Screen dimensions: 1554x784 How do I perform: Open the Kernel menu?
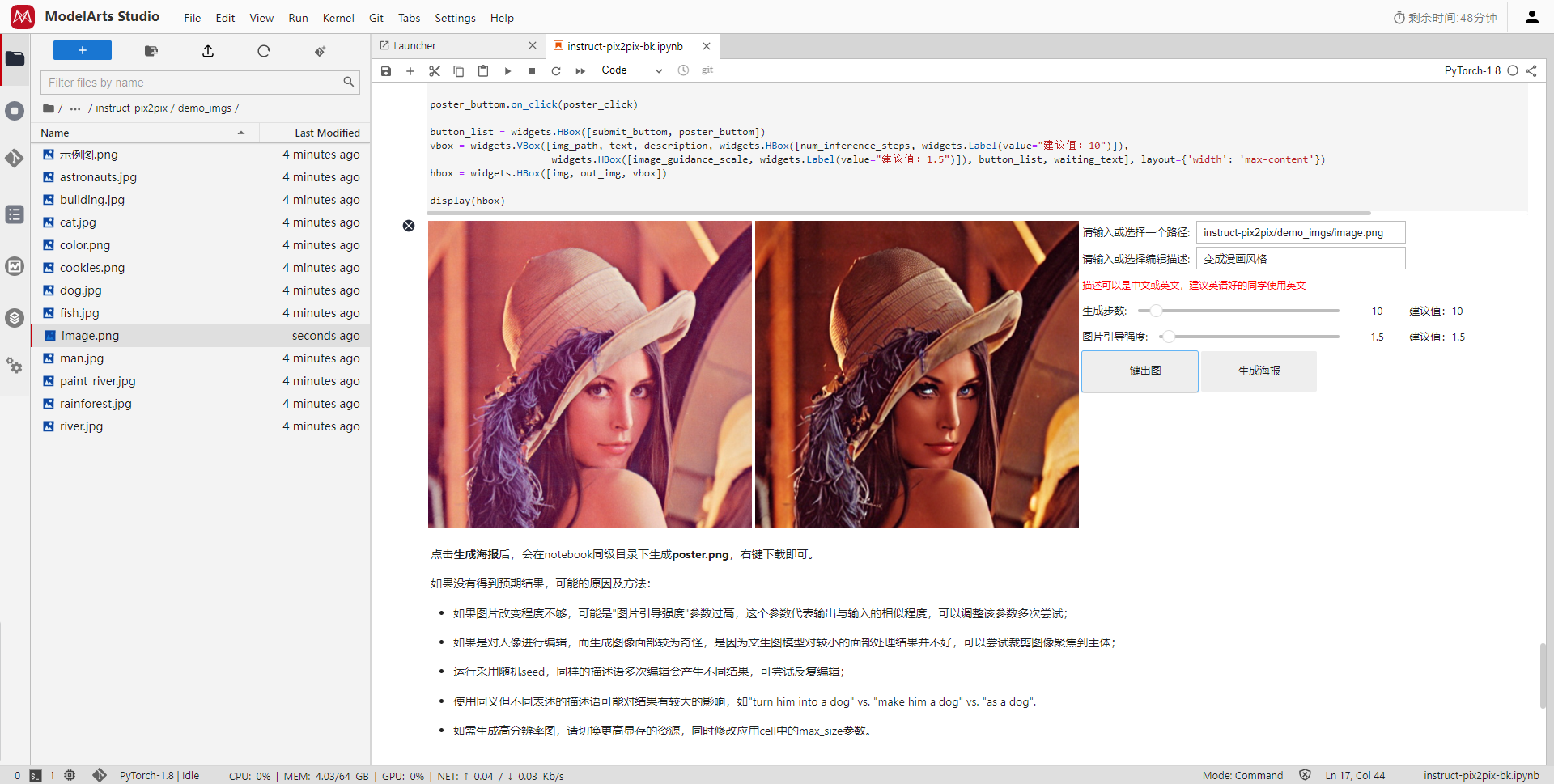coord(338,18)
